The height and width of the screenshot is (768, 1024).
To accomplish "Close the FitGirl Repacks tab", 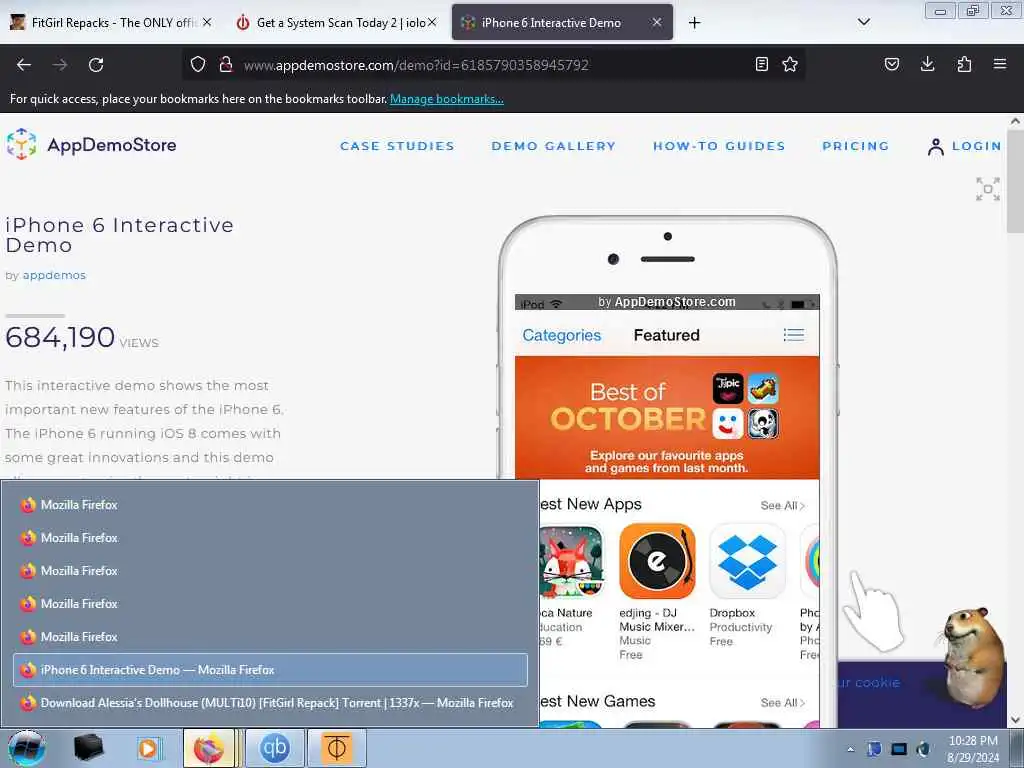I will point(206,22).
